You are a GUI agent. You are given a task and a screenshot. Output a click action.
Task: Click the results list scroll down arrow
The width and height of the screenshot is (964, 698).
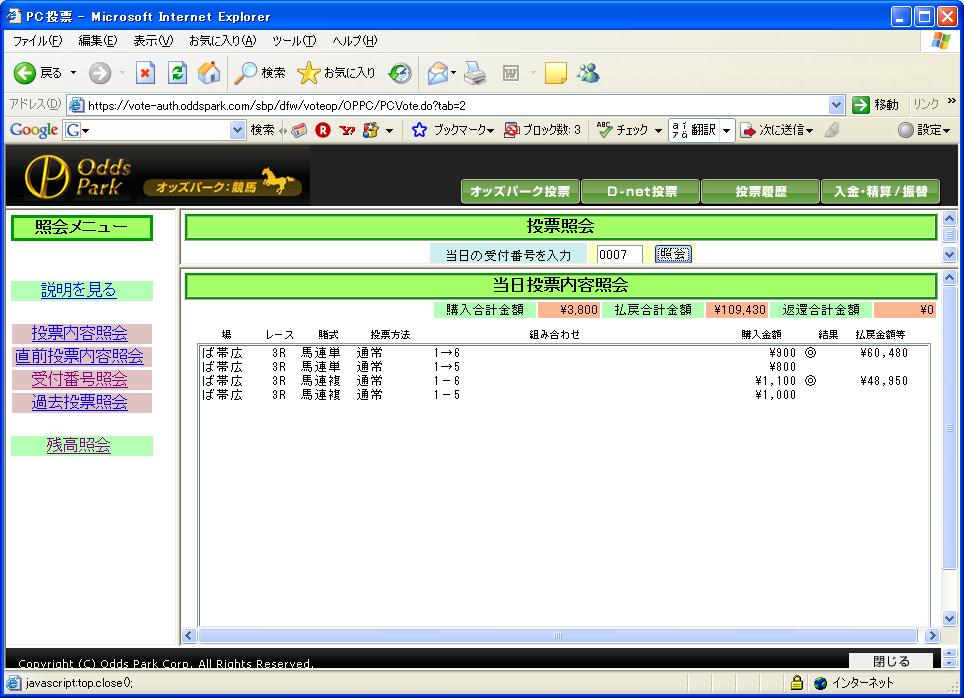click(x=949, y=619)
